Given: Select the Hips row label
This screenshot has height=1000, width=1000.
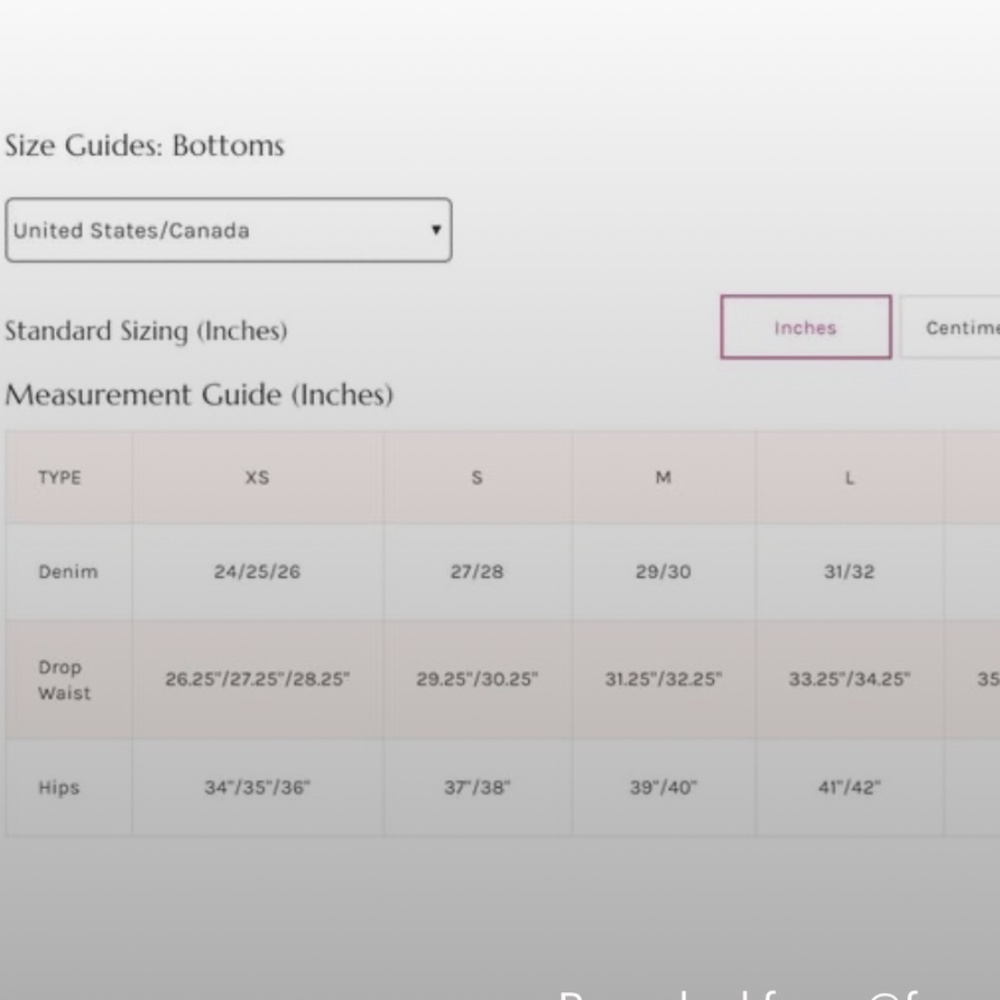Looking at the screenshot, I should pos(59,788).
